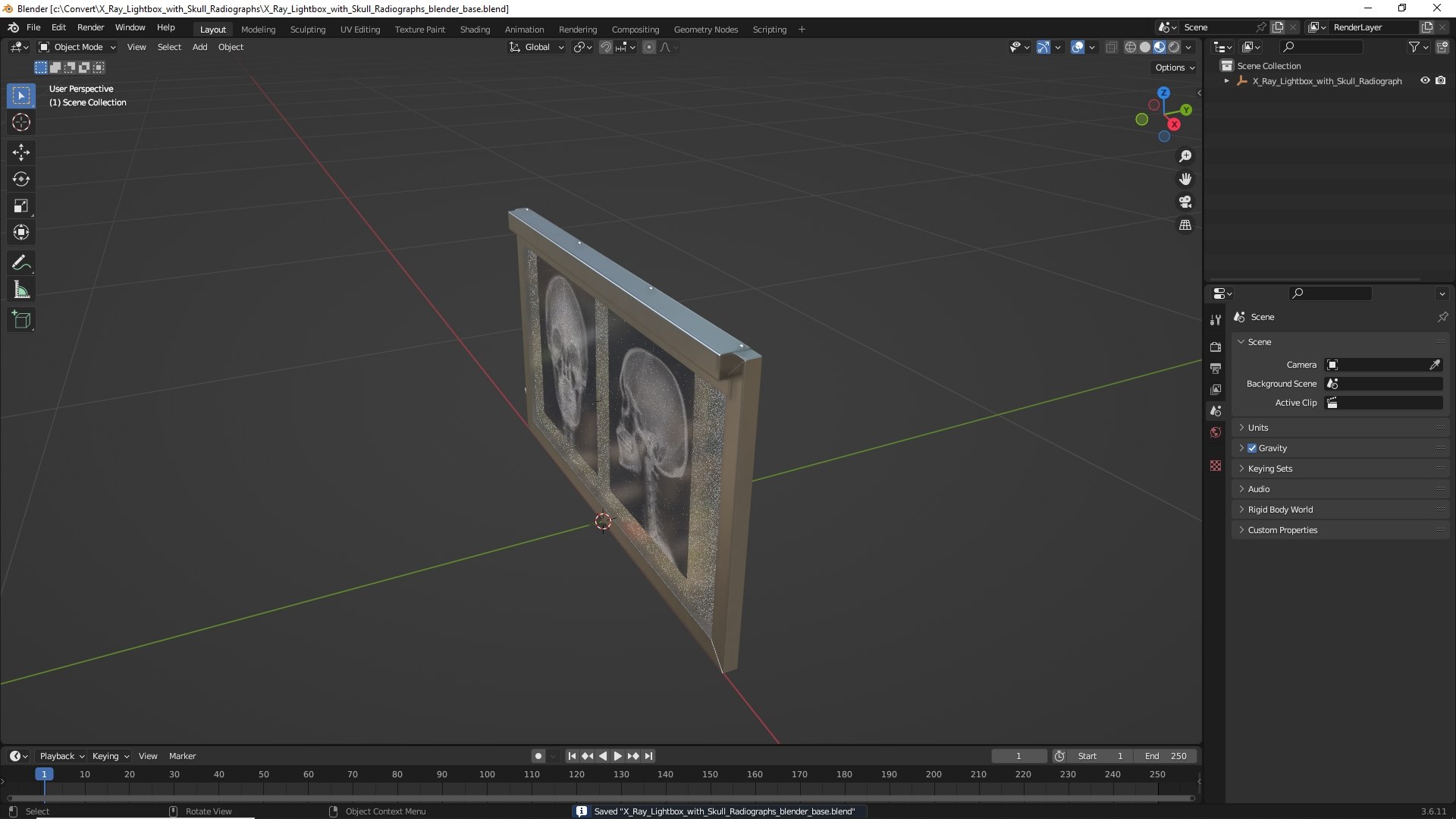Viewport: 1456px width, 819px height.
Task: Toggle camera view icon in viewport
Action: tap(1185, 202)
